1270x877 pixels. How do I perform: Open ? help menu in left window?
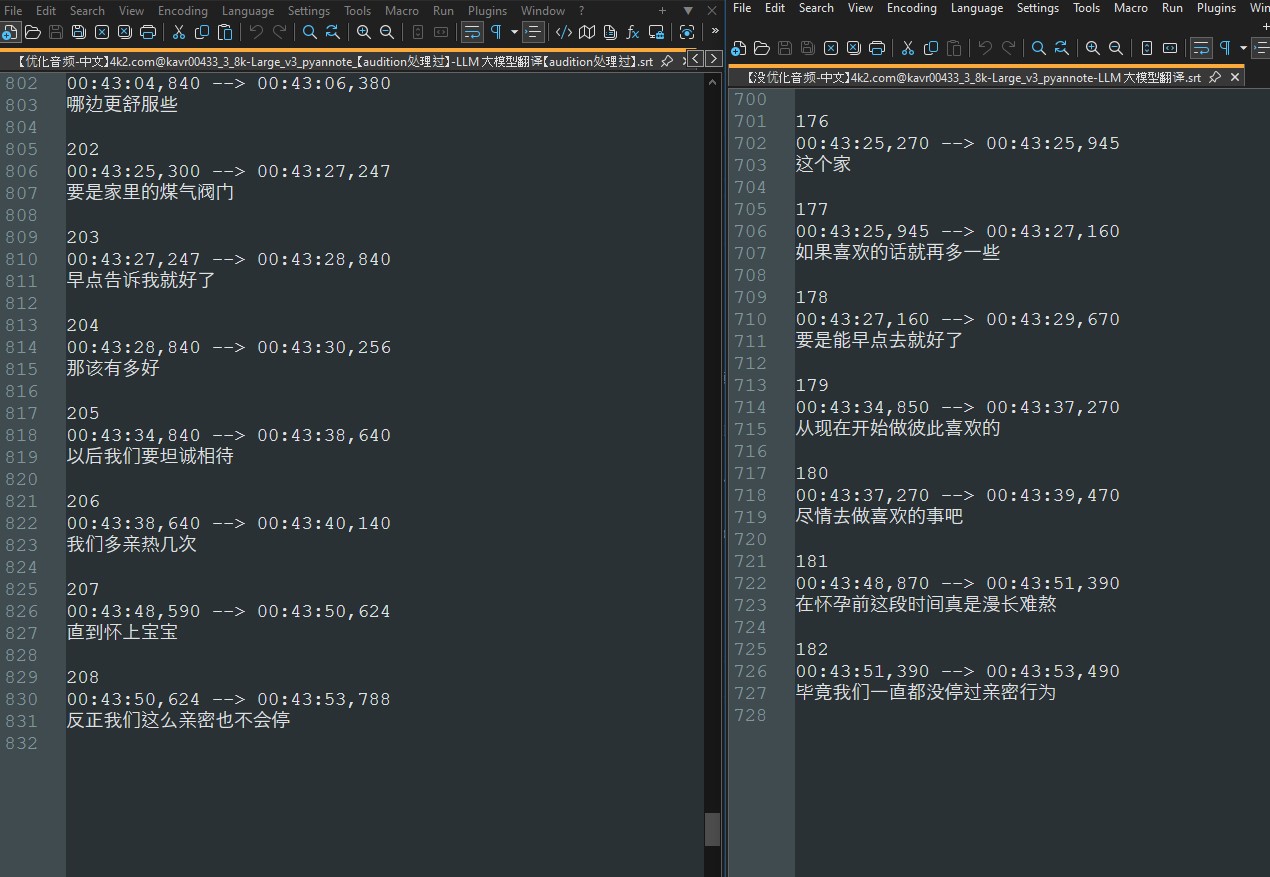pos(582,11)
